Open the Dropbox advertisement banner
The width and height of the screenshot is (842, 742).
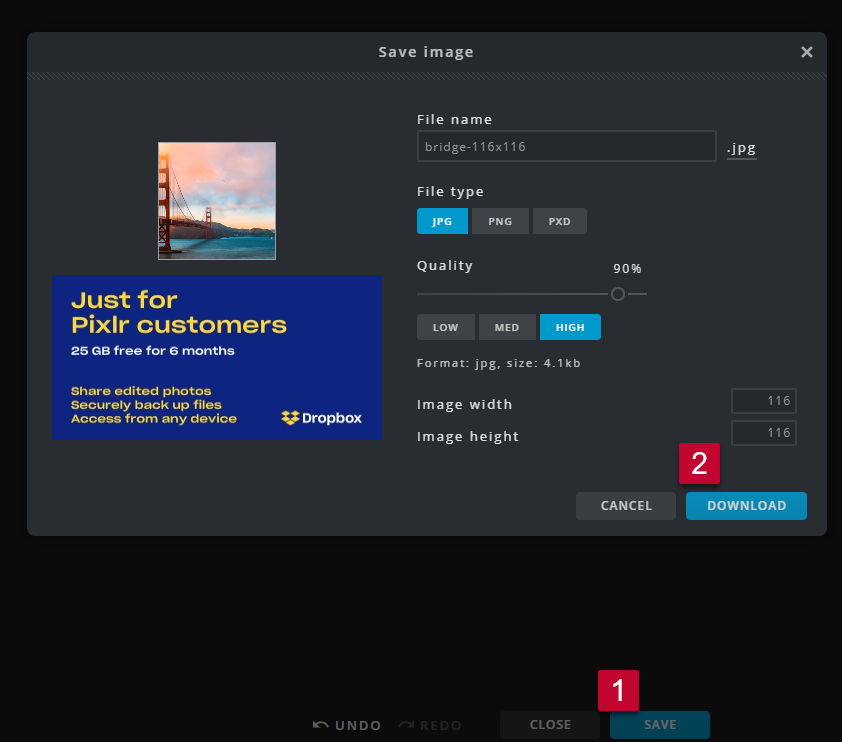[x=216, y=357]
